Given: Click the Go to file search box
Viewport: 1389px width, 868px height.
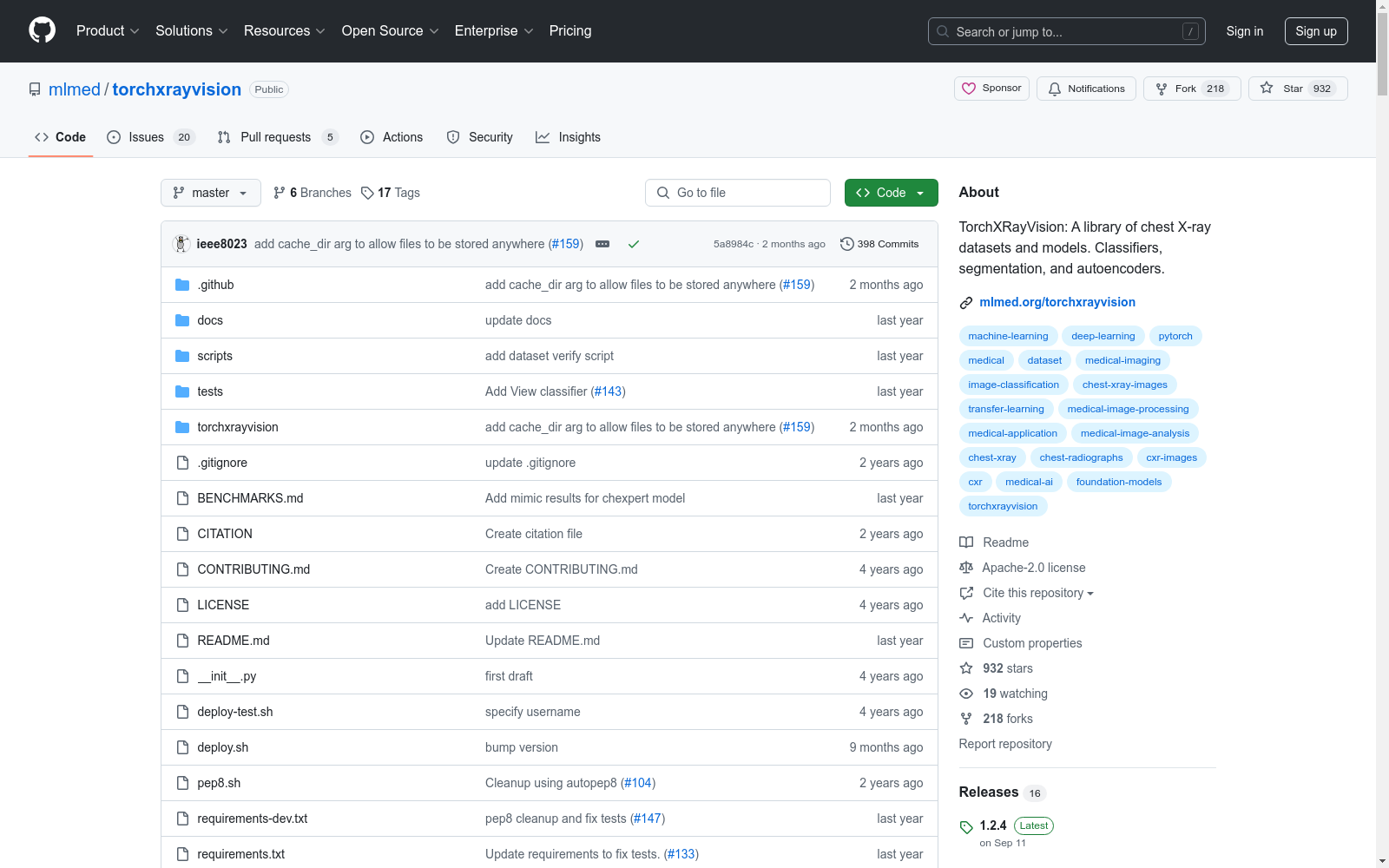Looking at the screenshot, I should [x=738, y=193].
